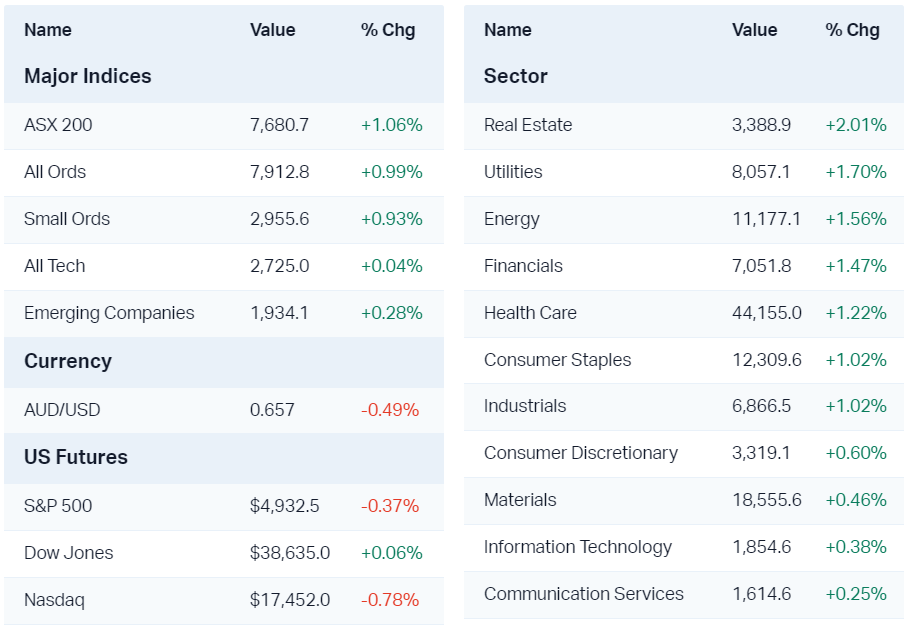View Emerging Companies index details
907x628 pixels.
coord(109,313)
